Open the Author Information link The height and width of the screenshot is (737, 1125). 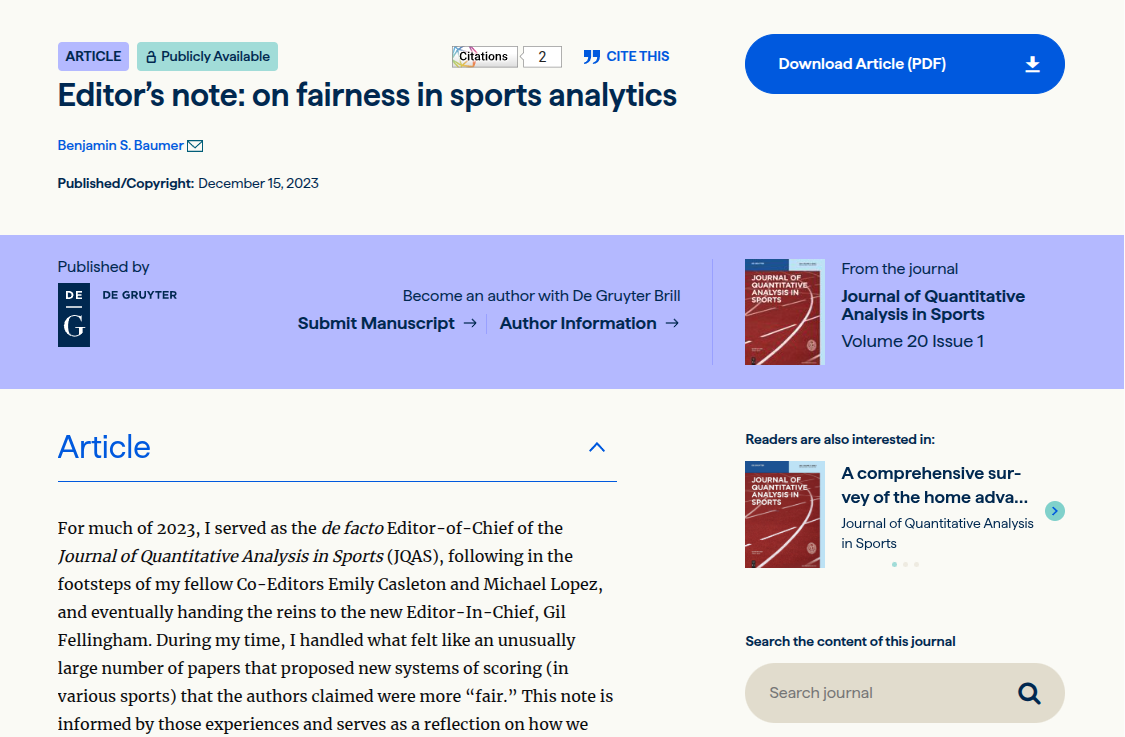point(589,323)
